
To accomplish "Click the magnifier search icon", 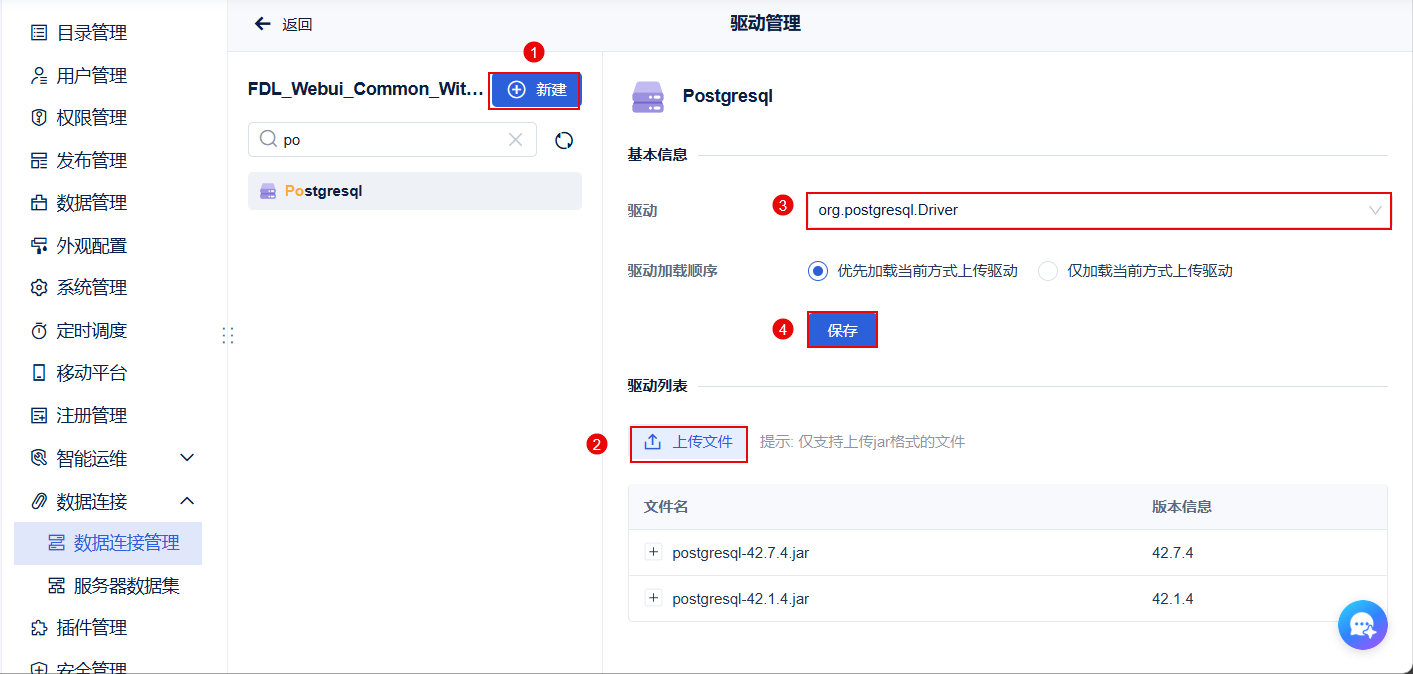I will coord(268,140).
